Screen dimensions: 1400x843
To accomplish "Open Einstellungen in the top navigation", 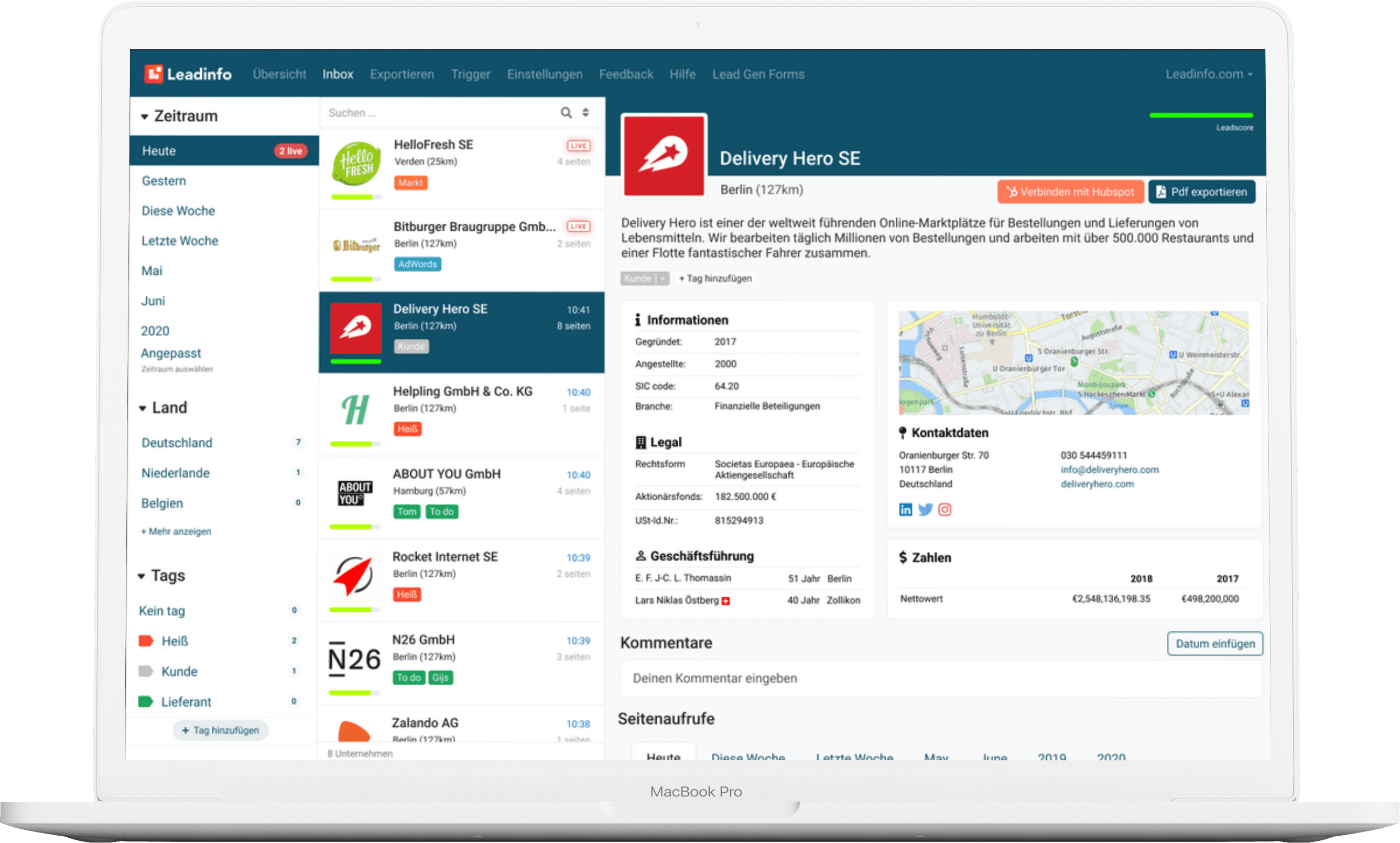I will click(545, 74).
